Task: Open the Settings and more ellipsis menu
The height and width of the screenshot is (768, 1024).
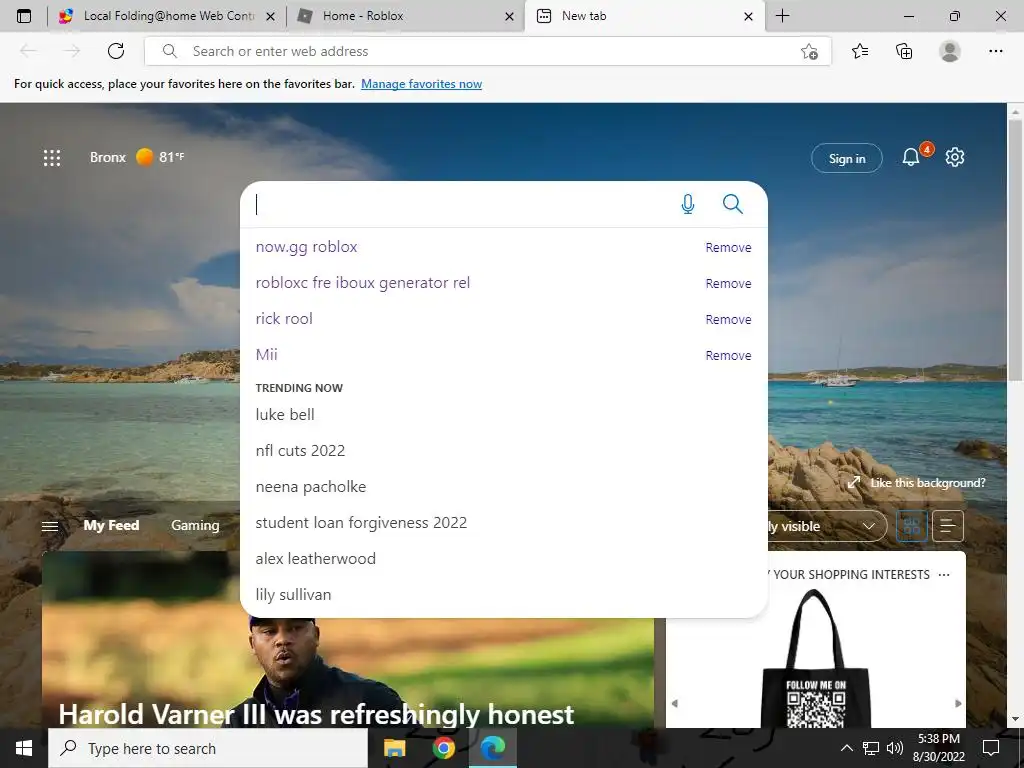Action: point(995,51)
